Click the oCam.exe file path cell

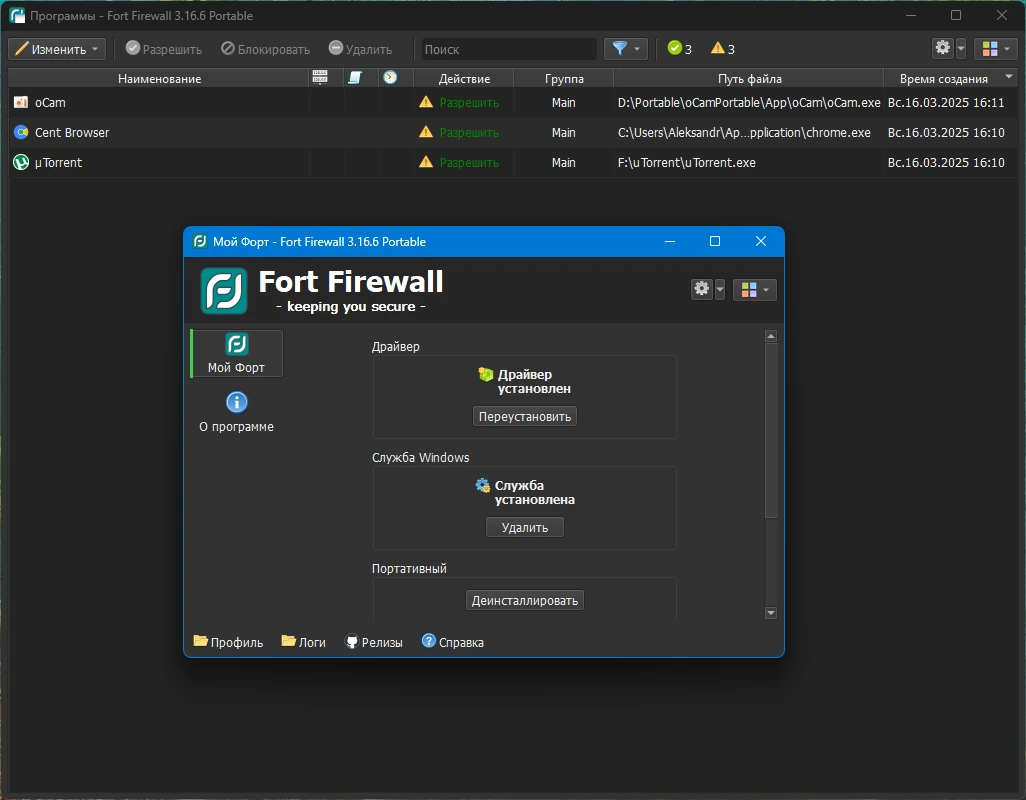(749, 103)
